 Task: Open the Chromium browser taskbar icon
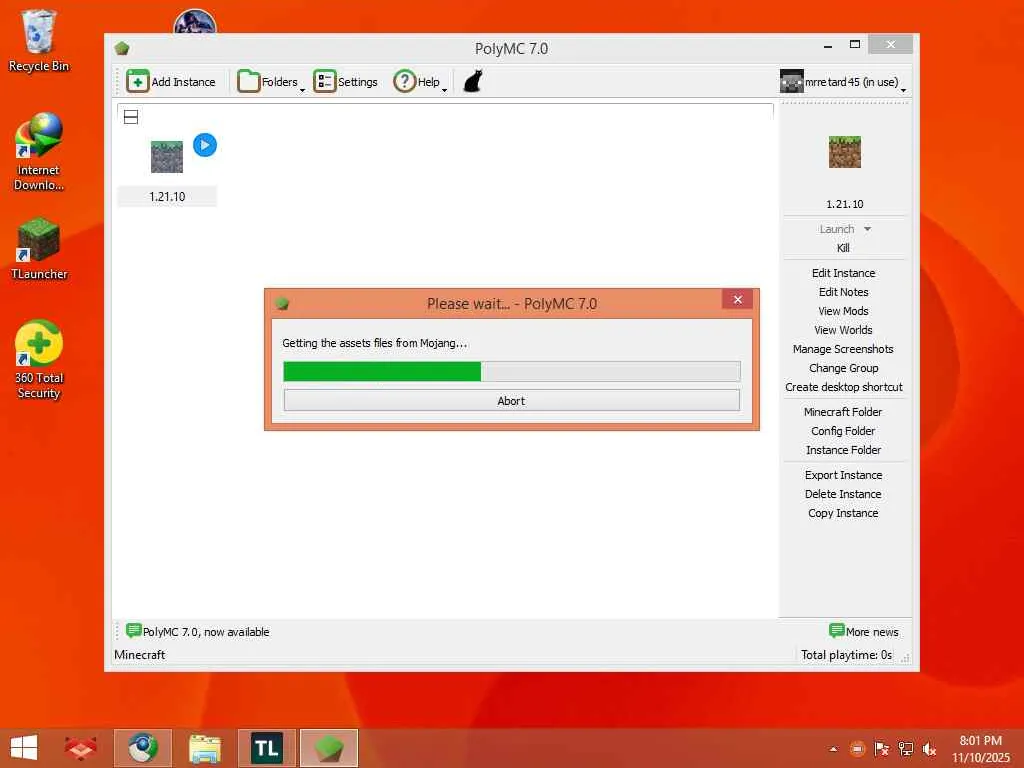142,748
